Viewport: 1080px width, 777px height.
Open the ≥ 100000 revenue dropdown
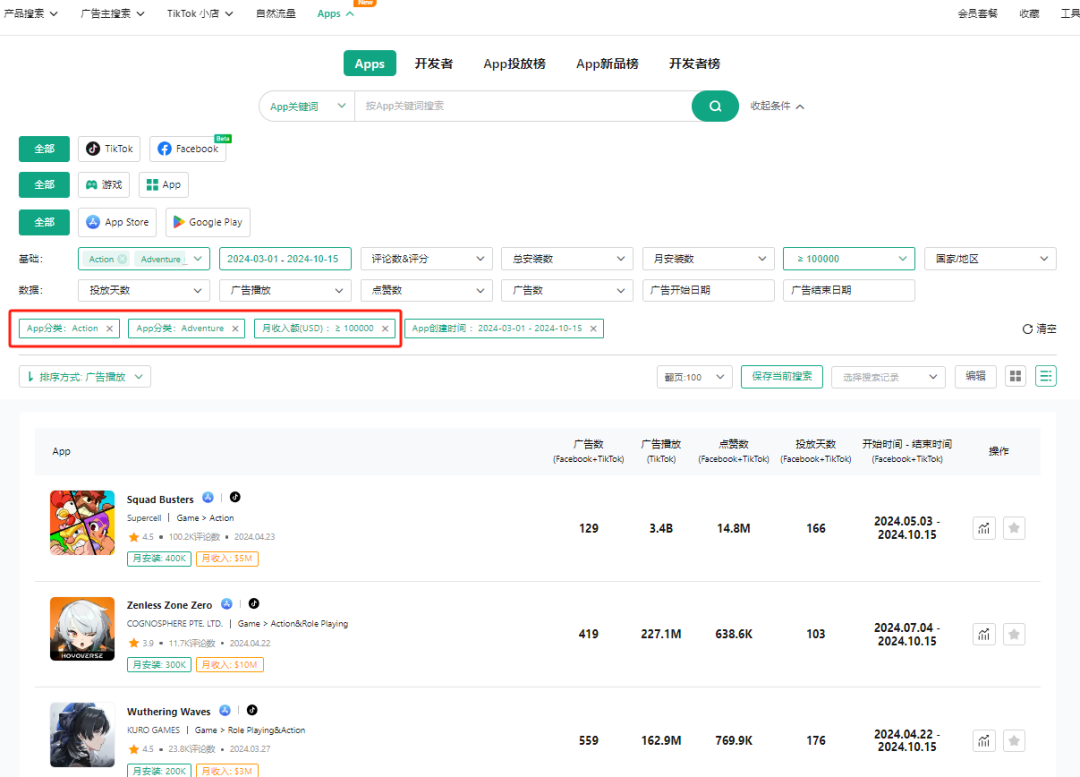pos(849,259)
